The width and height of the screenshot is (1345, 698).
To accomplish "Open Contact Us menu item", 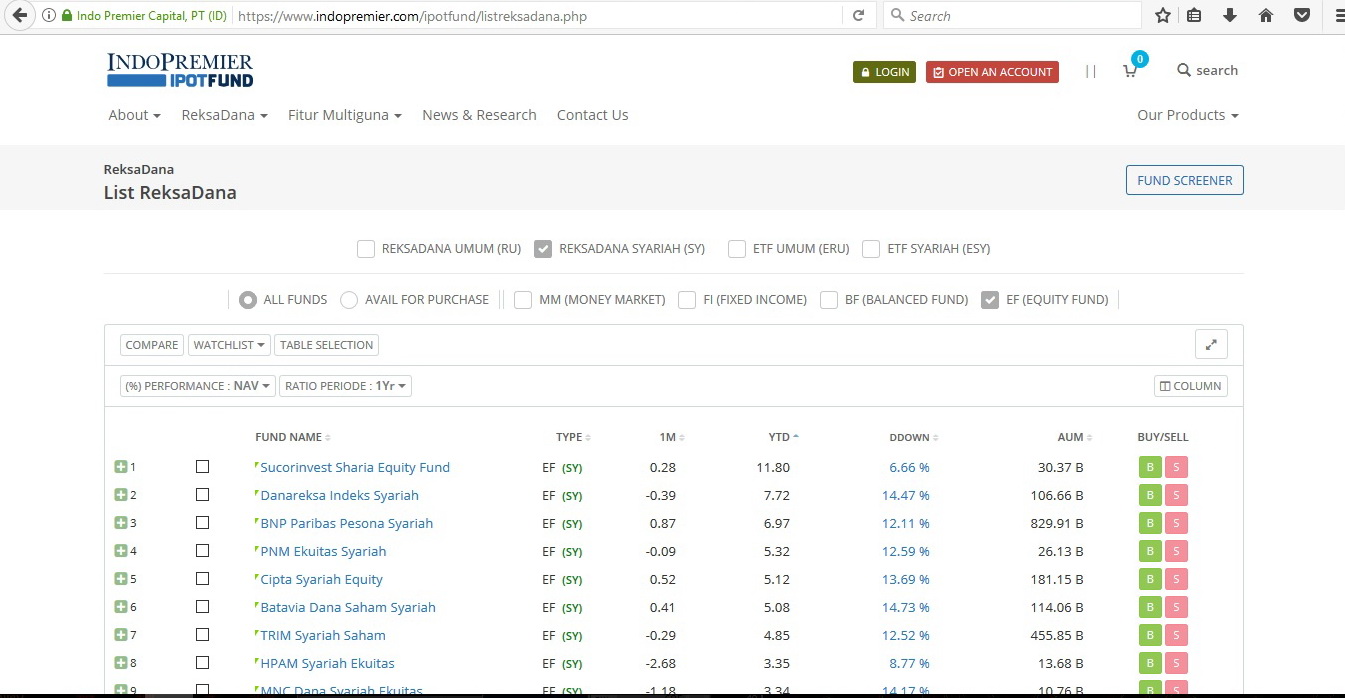I will tap(592, 115).
